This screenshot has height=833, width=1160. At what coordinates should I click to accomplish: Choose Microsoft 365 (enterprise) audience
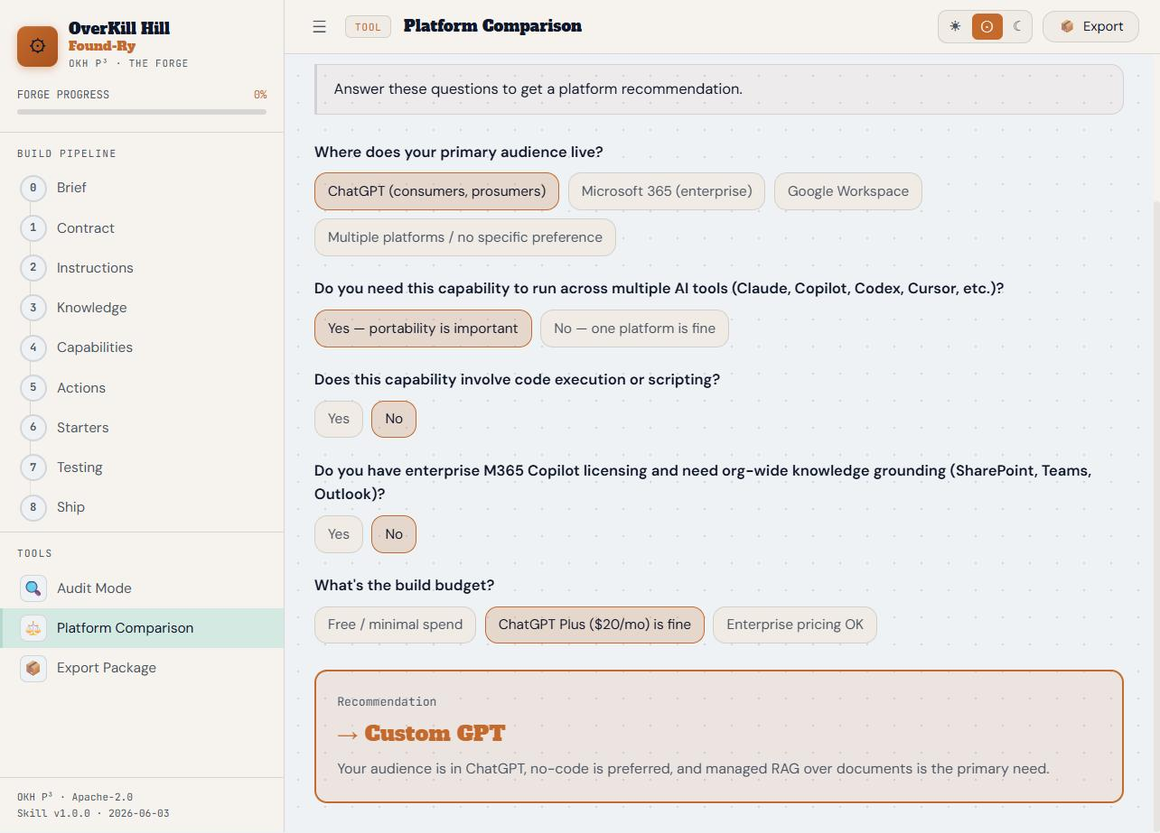pos(667,192)
